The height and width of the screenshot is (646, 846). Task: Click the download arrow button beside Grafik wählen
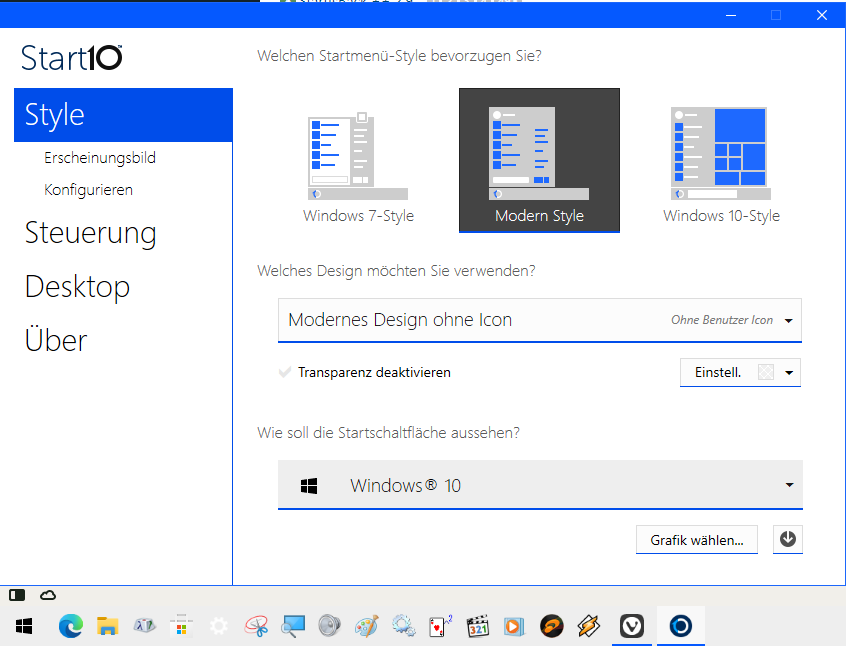(788, 539)
